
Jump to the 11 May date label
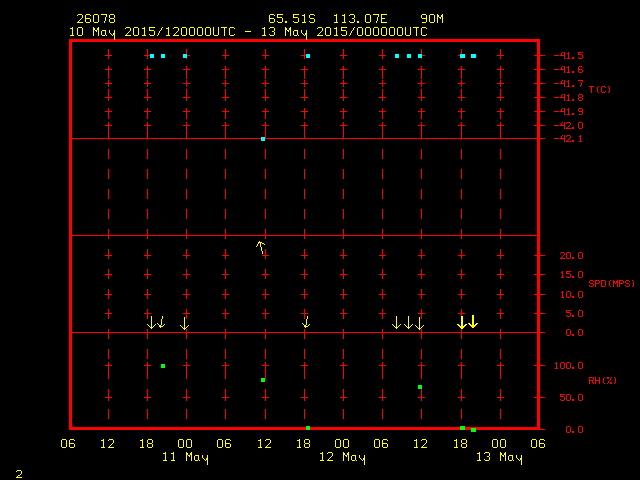pyautogui.click(x=185, y=458)
